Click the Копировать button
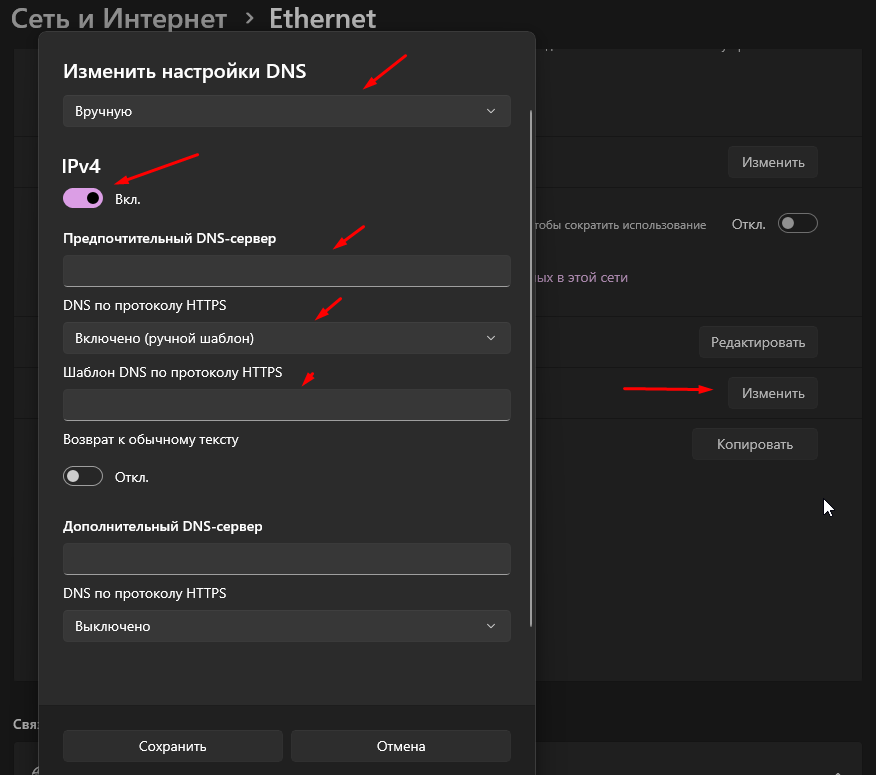 [754, 444]
